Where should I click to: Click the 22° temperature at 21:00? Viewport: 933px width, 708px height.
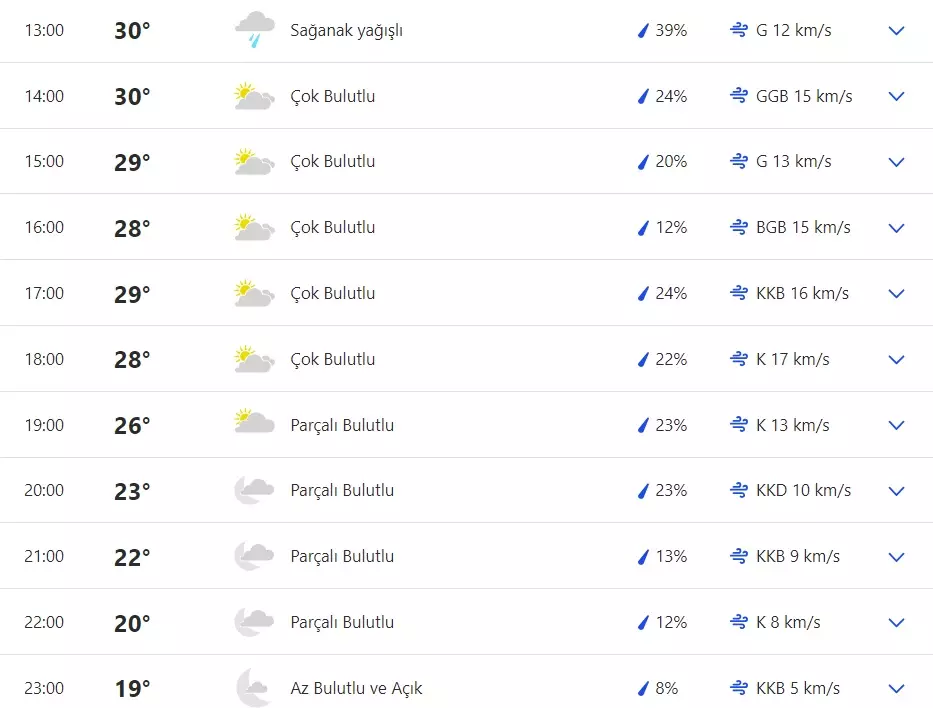tap(132, 557)
